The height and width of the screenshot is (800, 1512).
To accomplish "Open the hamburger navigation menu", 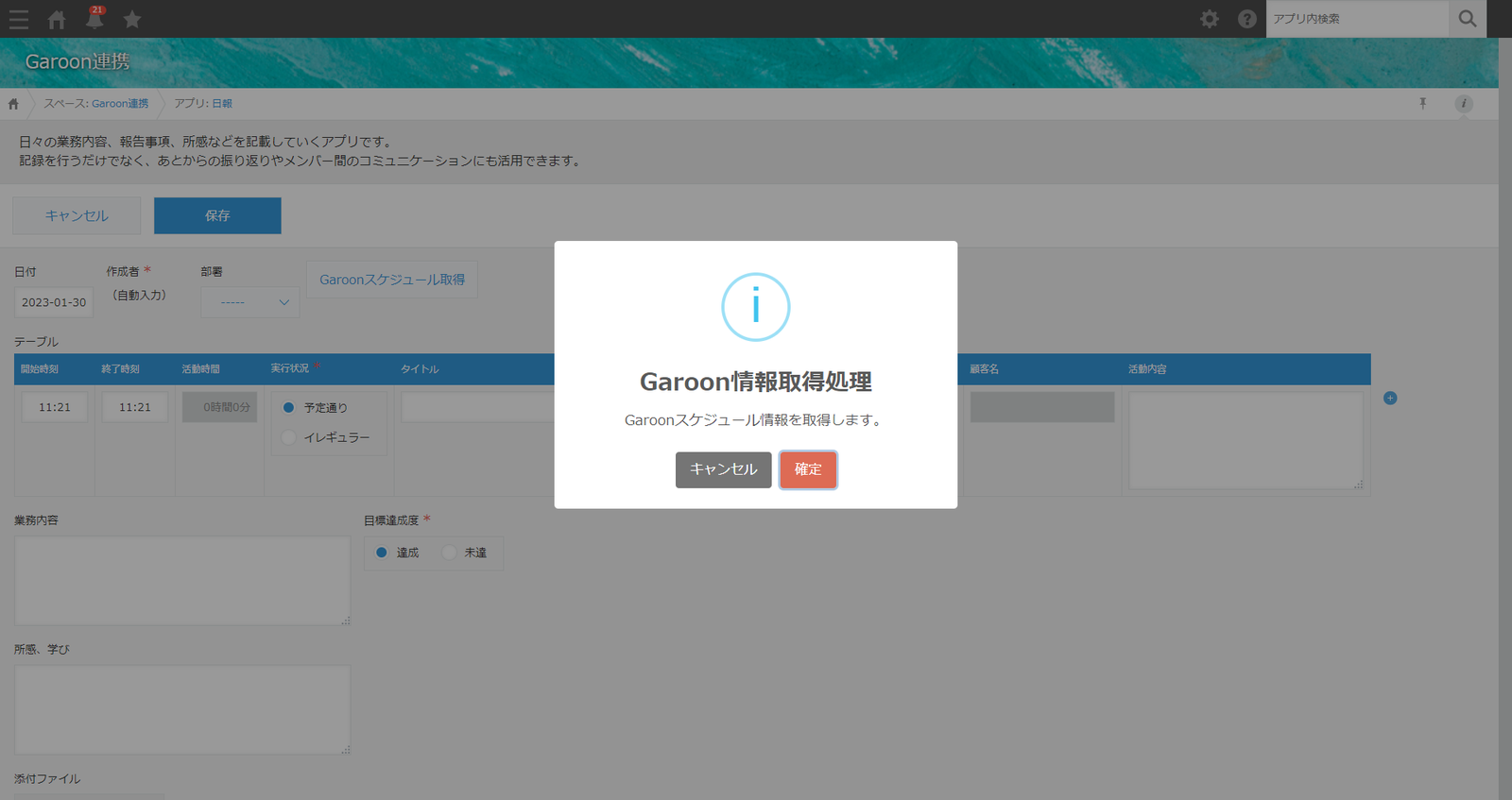I will point(19,19).
